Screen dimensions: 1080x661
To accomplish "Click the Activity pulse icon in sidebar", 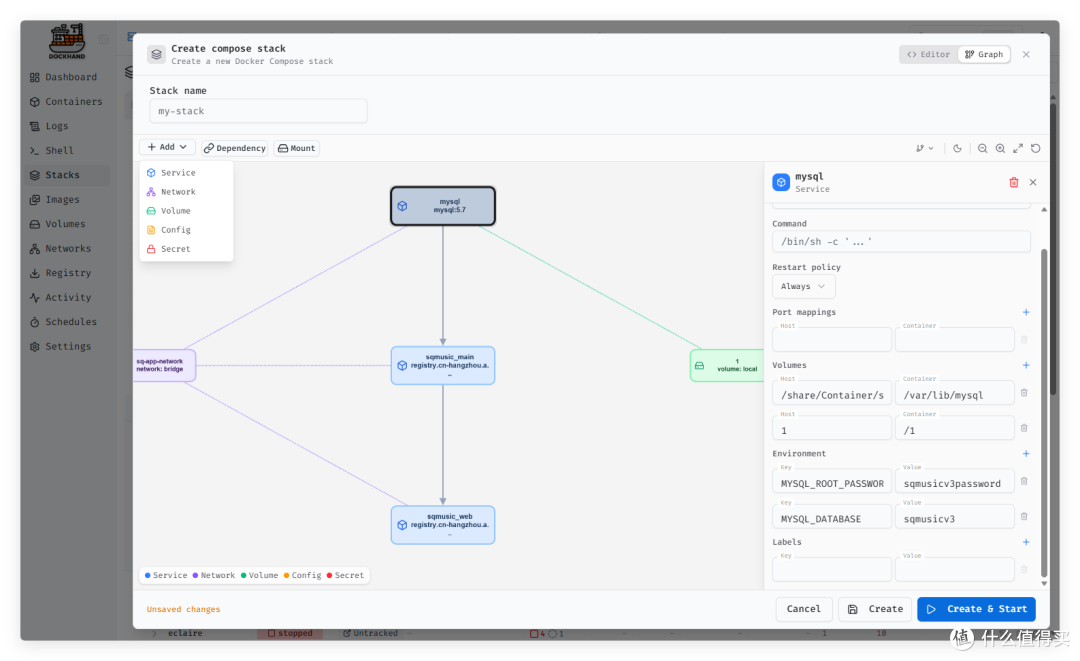I will (34, 297).
